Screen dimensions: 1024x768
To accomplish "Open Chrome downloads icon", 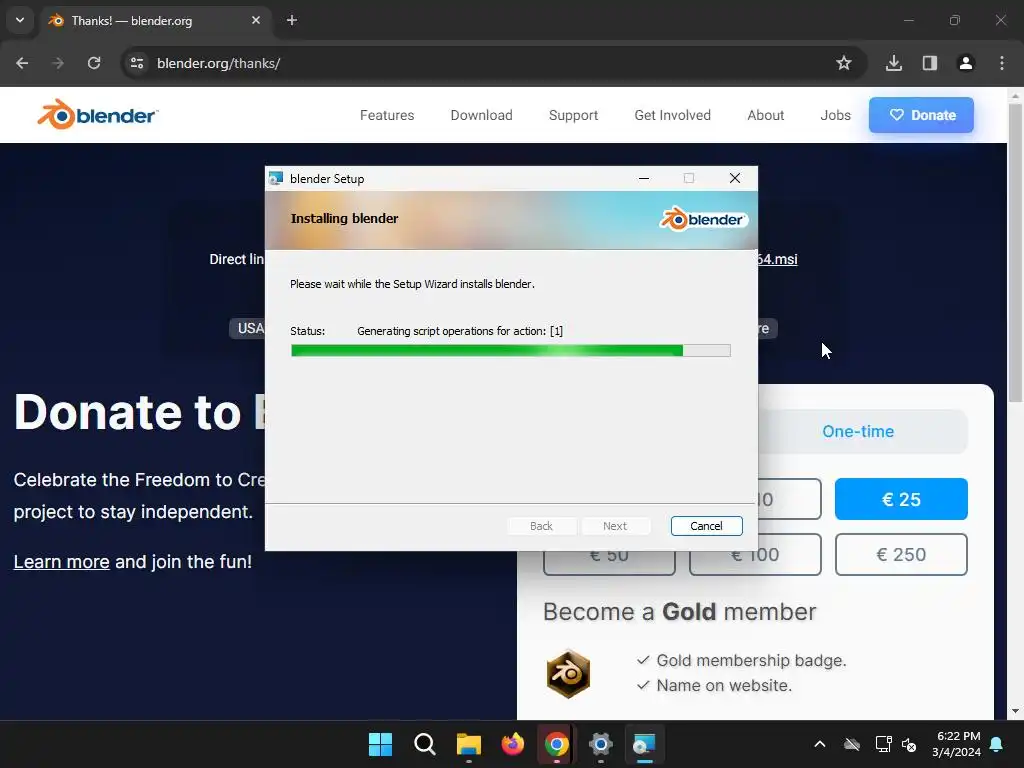I will [x=894, y=63].
